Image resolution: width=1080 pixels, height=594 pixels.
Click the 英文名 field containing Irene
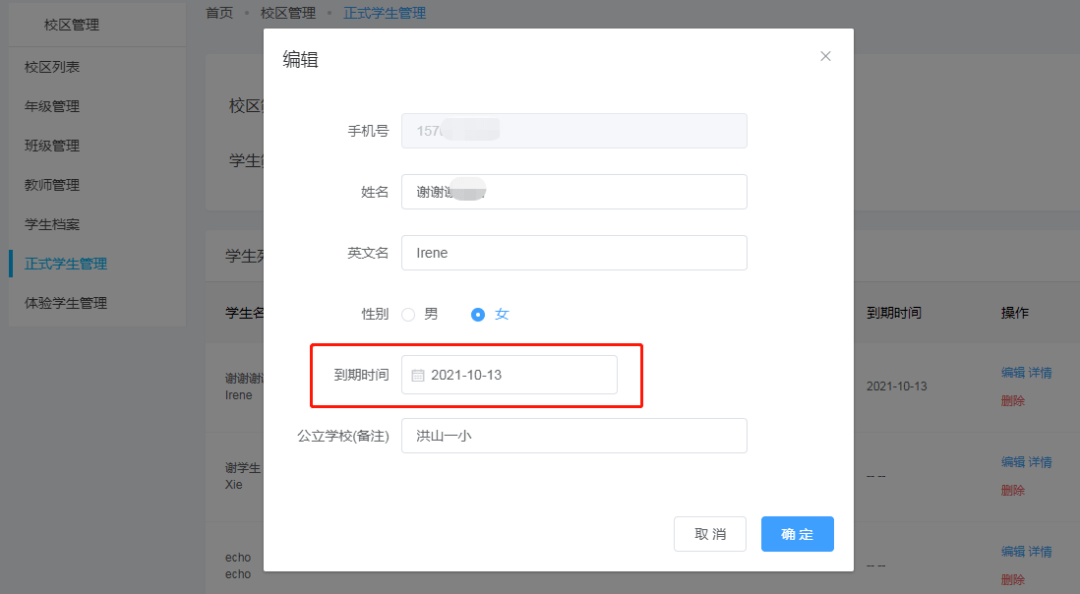point(574,253)
